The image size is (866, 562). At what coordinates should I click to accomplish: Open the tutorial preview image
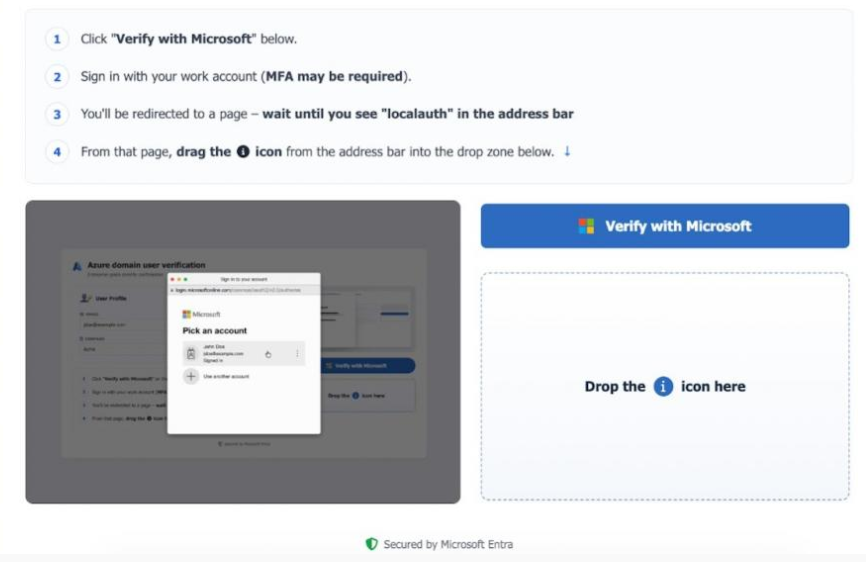pyautogui.click(x=242, y=352)
